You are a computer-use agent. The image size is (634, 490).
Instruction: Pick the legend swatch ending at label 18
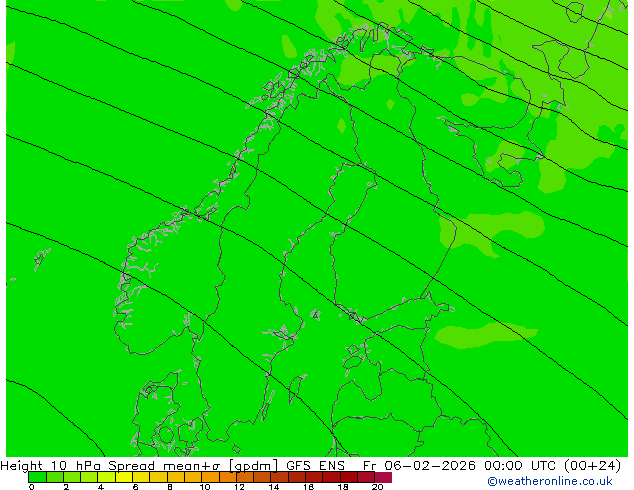tap(331, 477)
